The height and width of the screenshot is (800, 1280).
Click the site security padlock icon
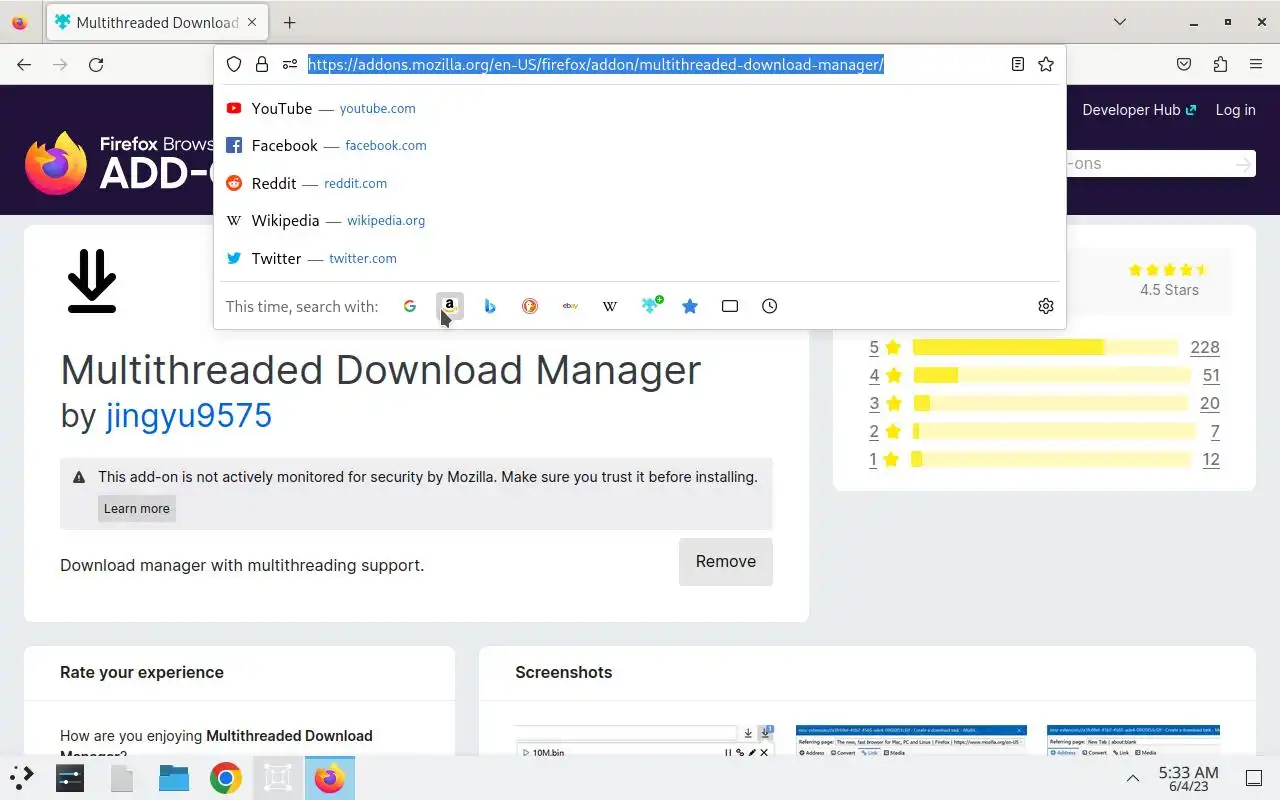[262, 64]
